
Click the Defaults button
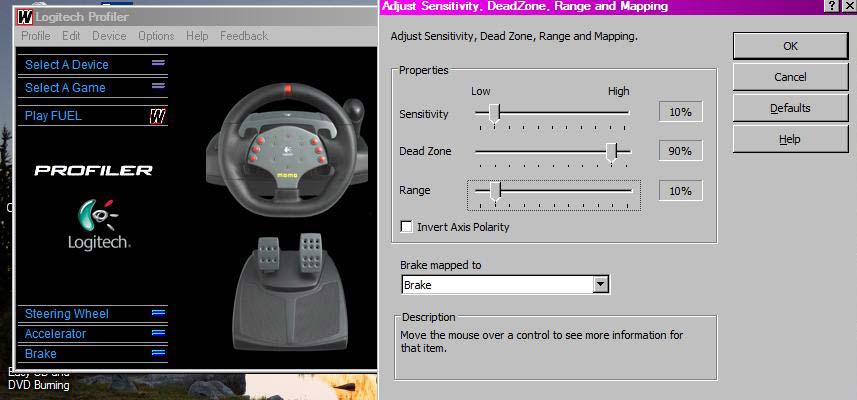point(790,108)
